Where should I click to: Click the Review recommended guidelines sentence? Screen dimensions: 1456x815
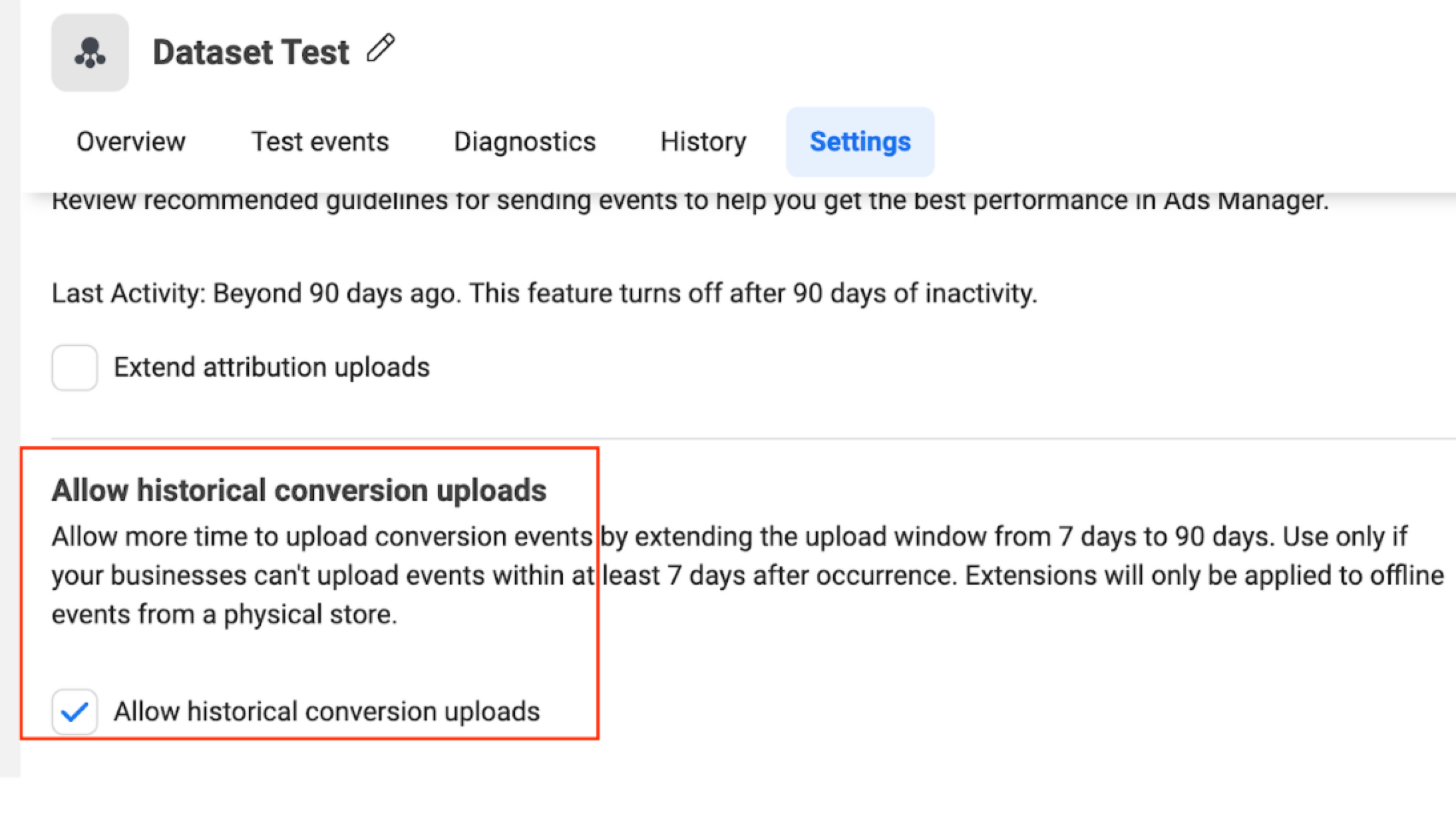coord(690,200)
